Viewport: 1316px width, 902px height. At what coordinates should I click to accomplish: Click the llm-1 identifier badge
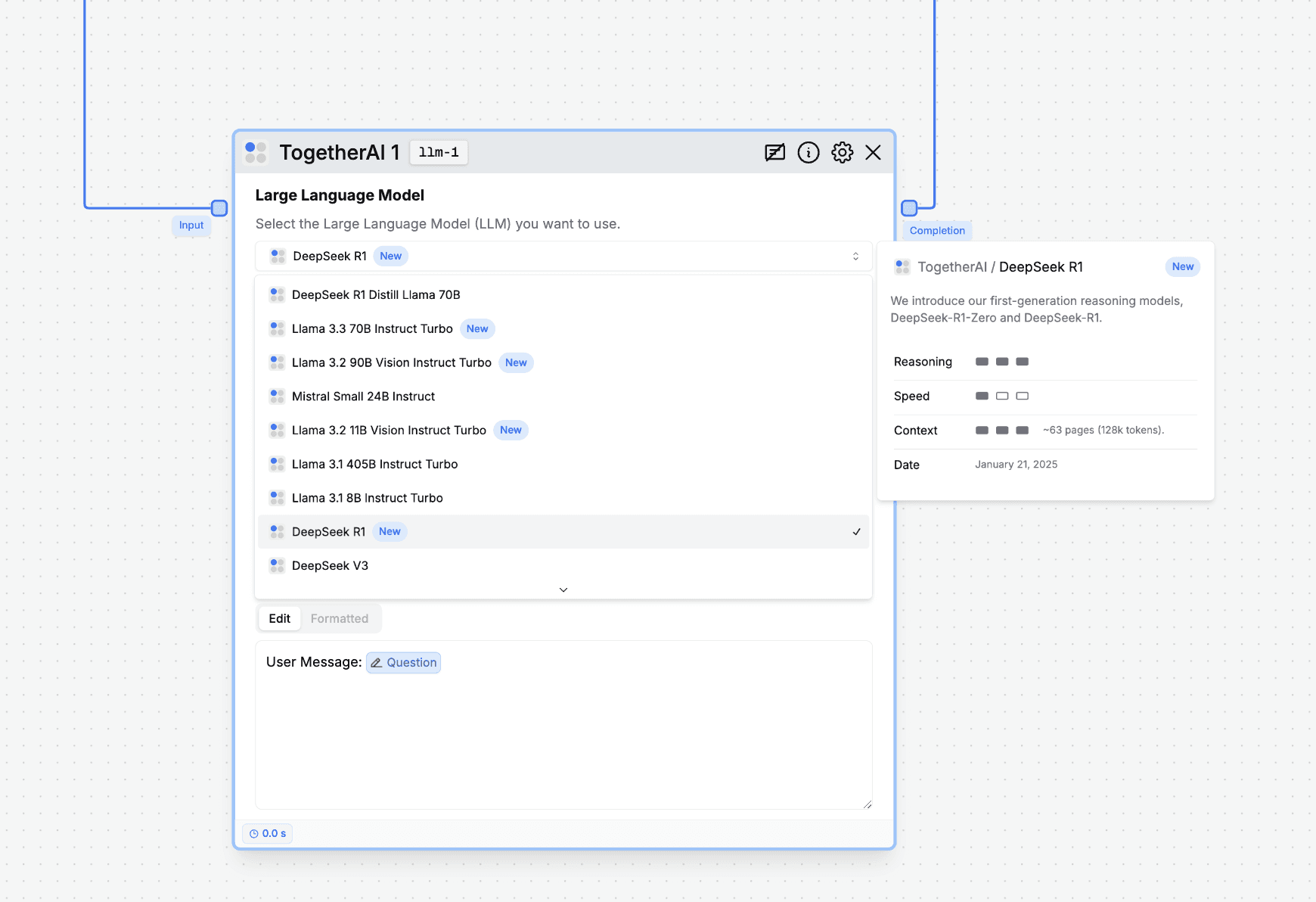pos(439,153)
